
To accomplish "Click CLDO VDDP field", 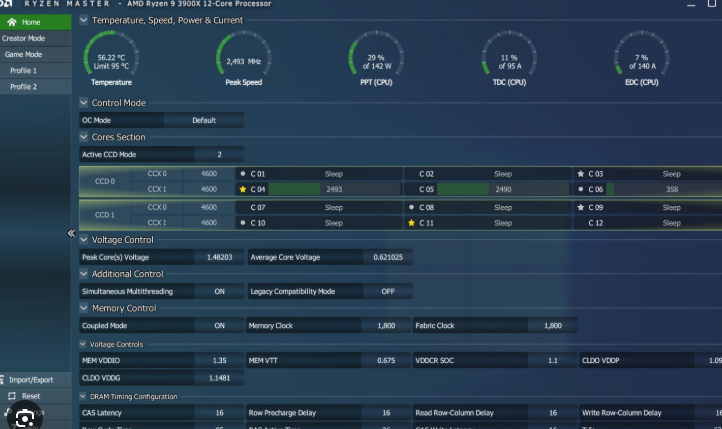I will click(651, 360).
